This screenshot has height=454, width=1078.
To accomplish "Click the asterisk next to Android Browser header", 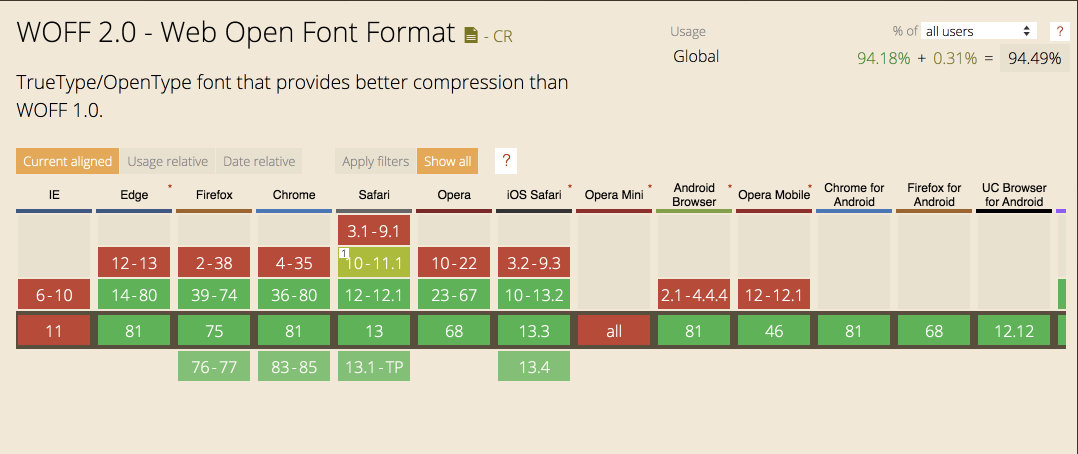I will (730, 187).
